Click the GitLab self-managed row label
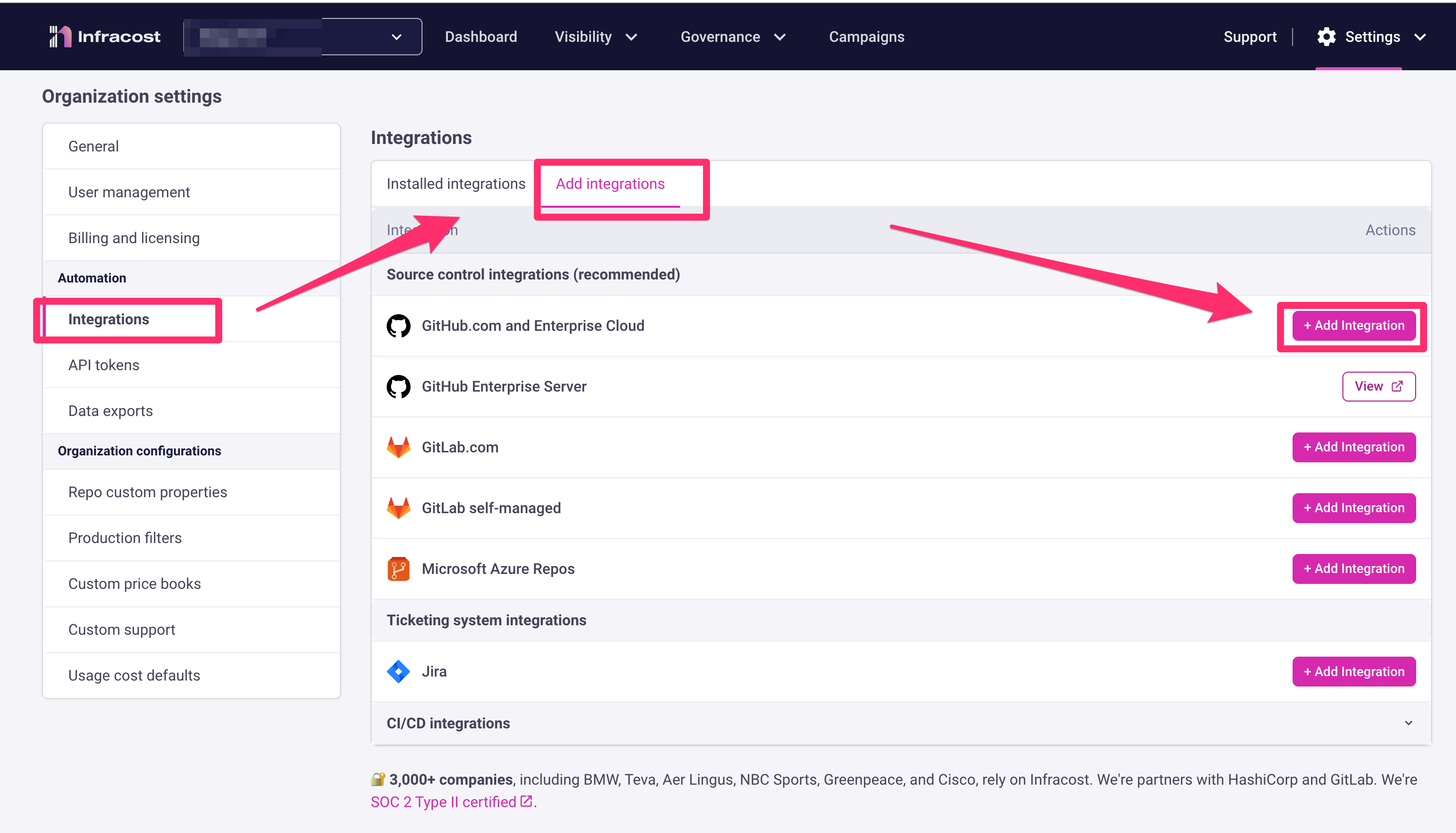Image resolution: width=1456 pixels, height=833 pixels. click(x=491, y=508)
